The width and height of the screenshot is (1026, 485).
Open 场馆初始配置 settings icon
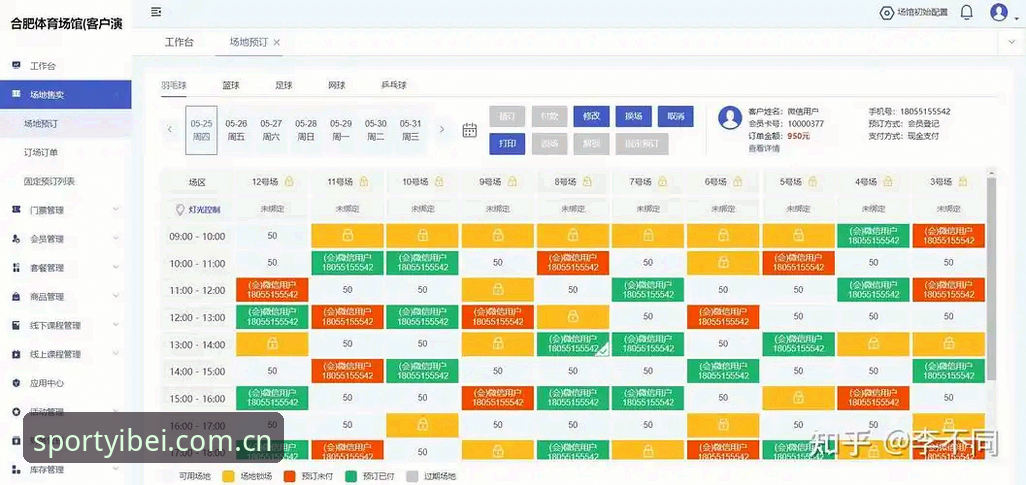[887, 12]
